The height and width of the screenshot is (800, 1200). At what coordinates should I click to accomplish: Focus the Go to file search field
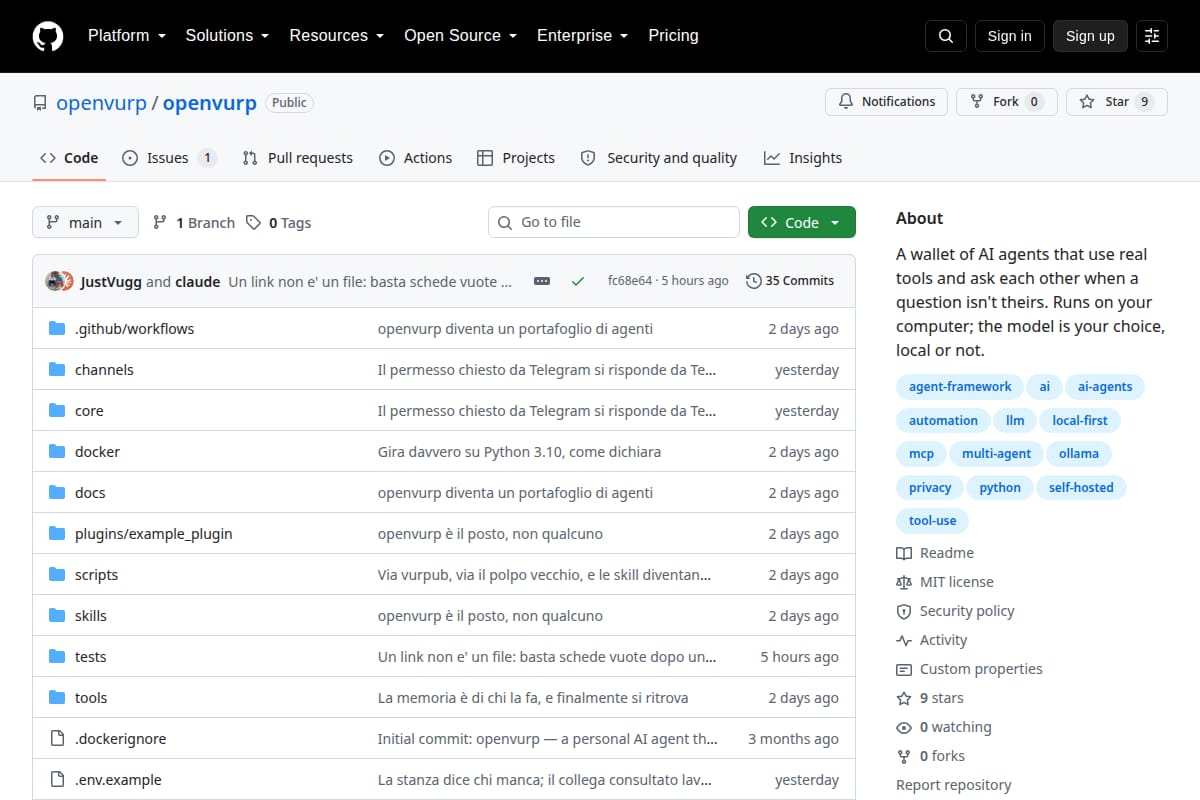[614, 222]
